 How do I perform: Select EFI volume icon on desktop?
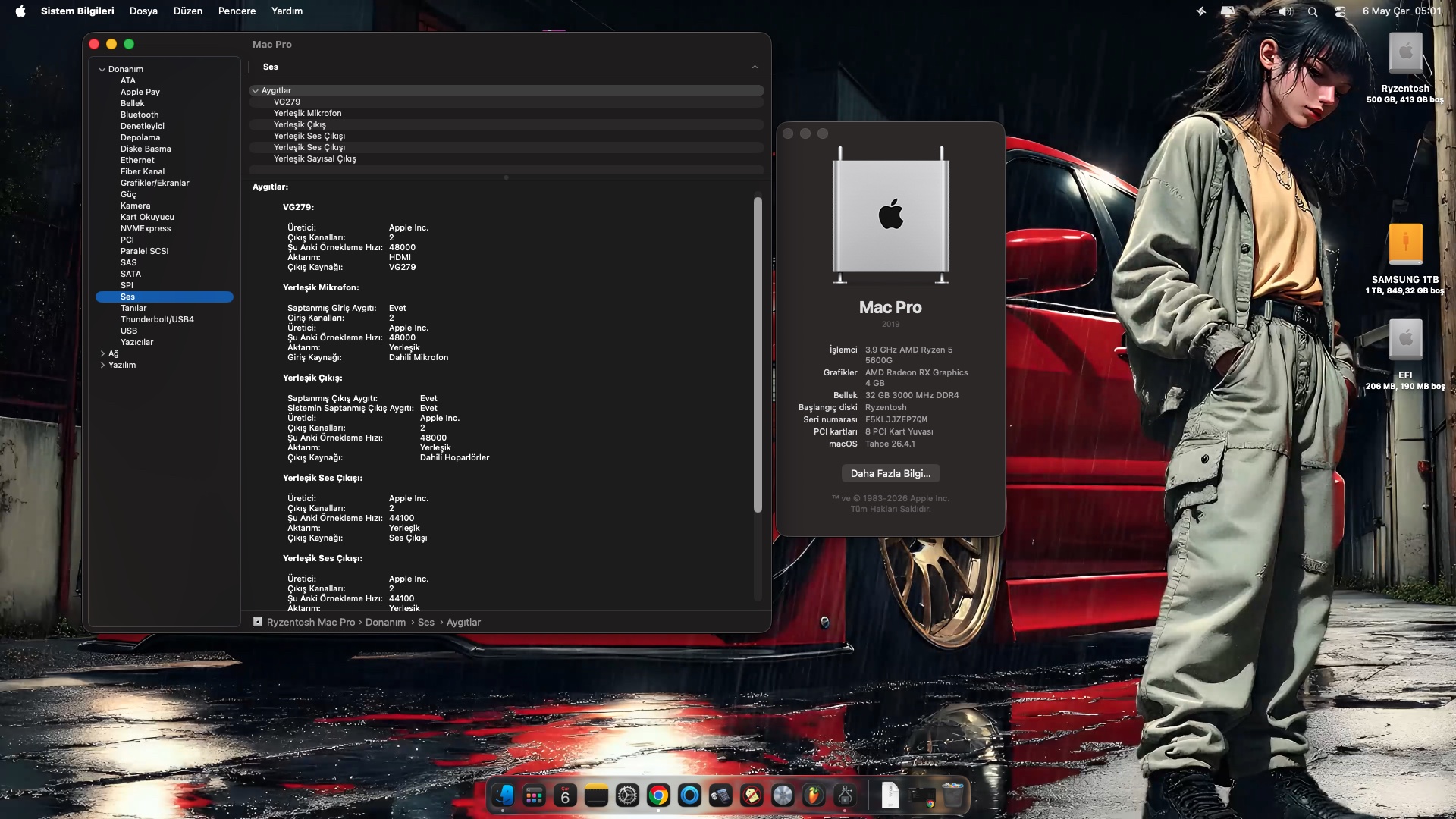pyautogui.click(x=1405, y=340)
